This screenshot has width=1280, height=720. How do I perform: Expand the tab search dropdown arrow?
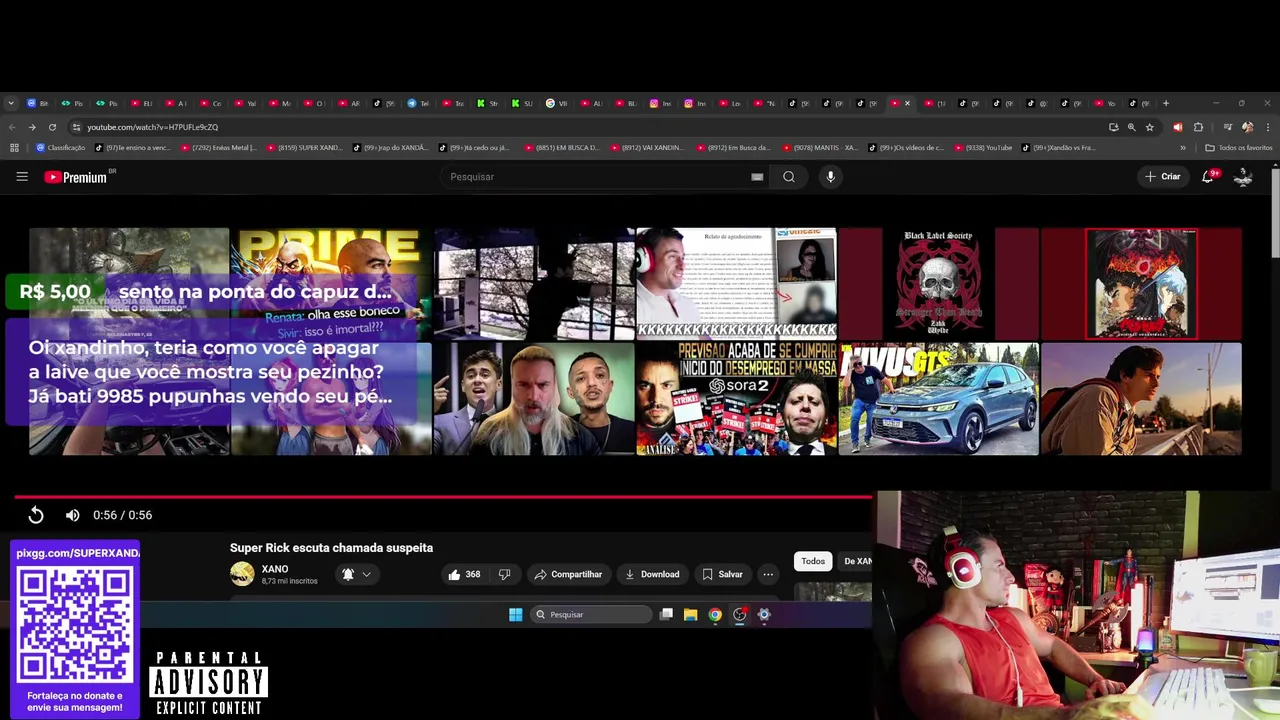pyautogui.click(x=10, y=103)
